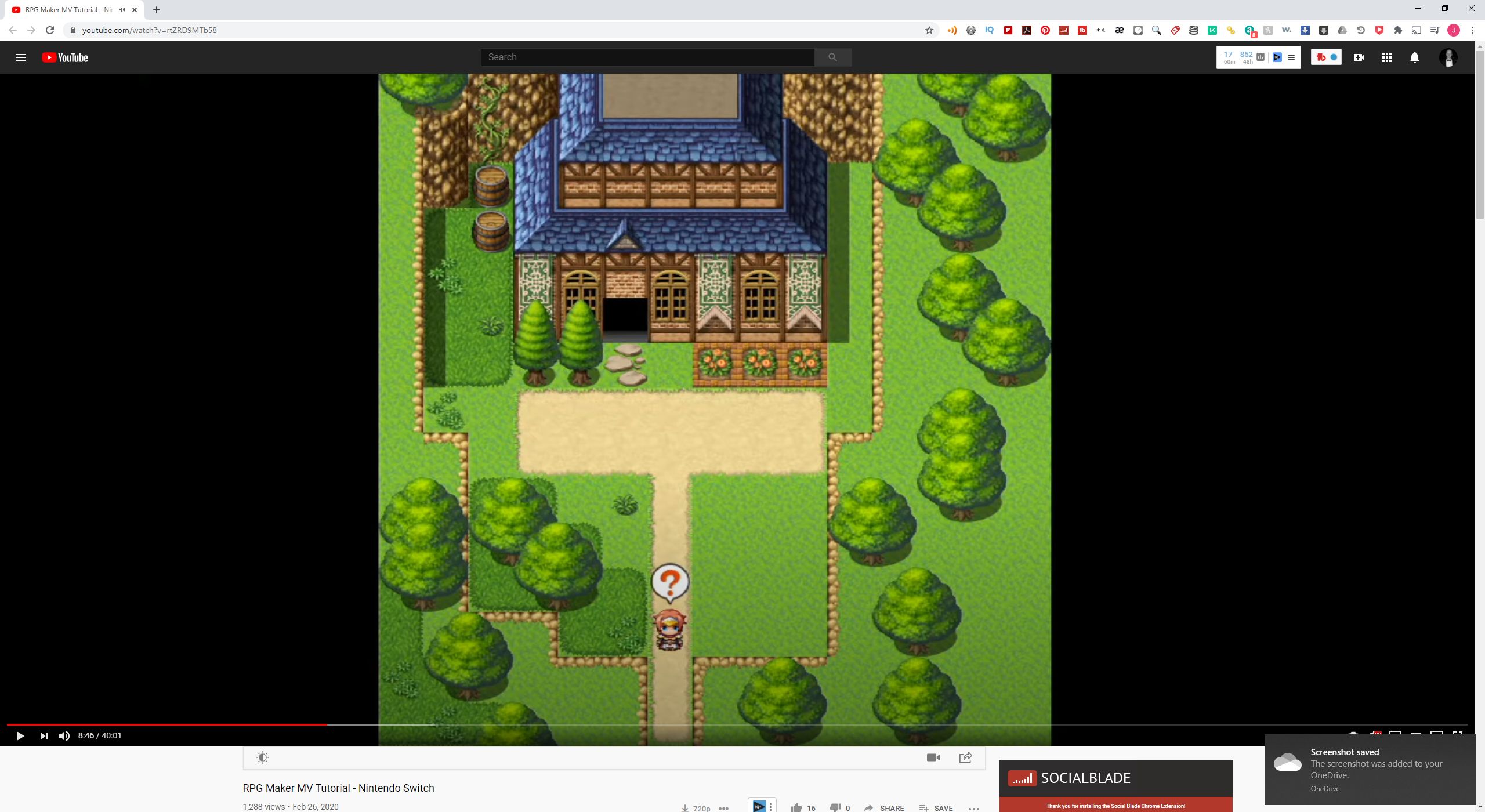Click the orange broadcast extension icon

[952, 30]
